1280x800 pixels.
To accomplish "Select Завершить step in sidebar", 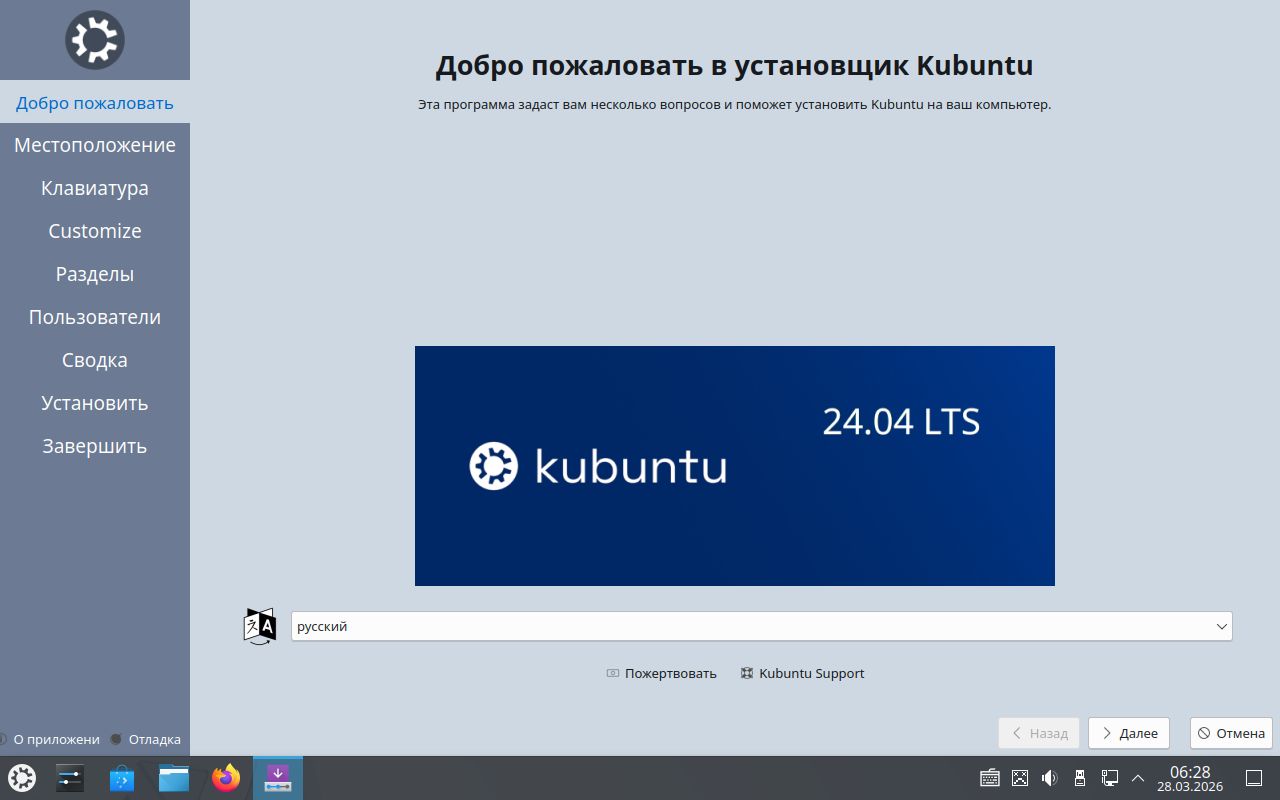I will tap(95, 446).
